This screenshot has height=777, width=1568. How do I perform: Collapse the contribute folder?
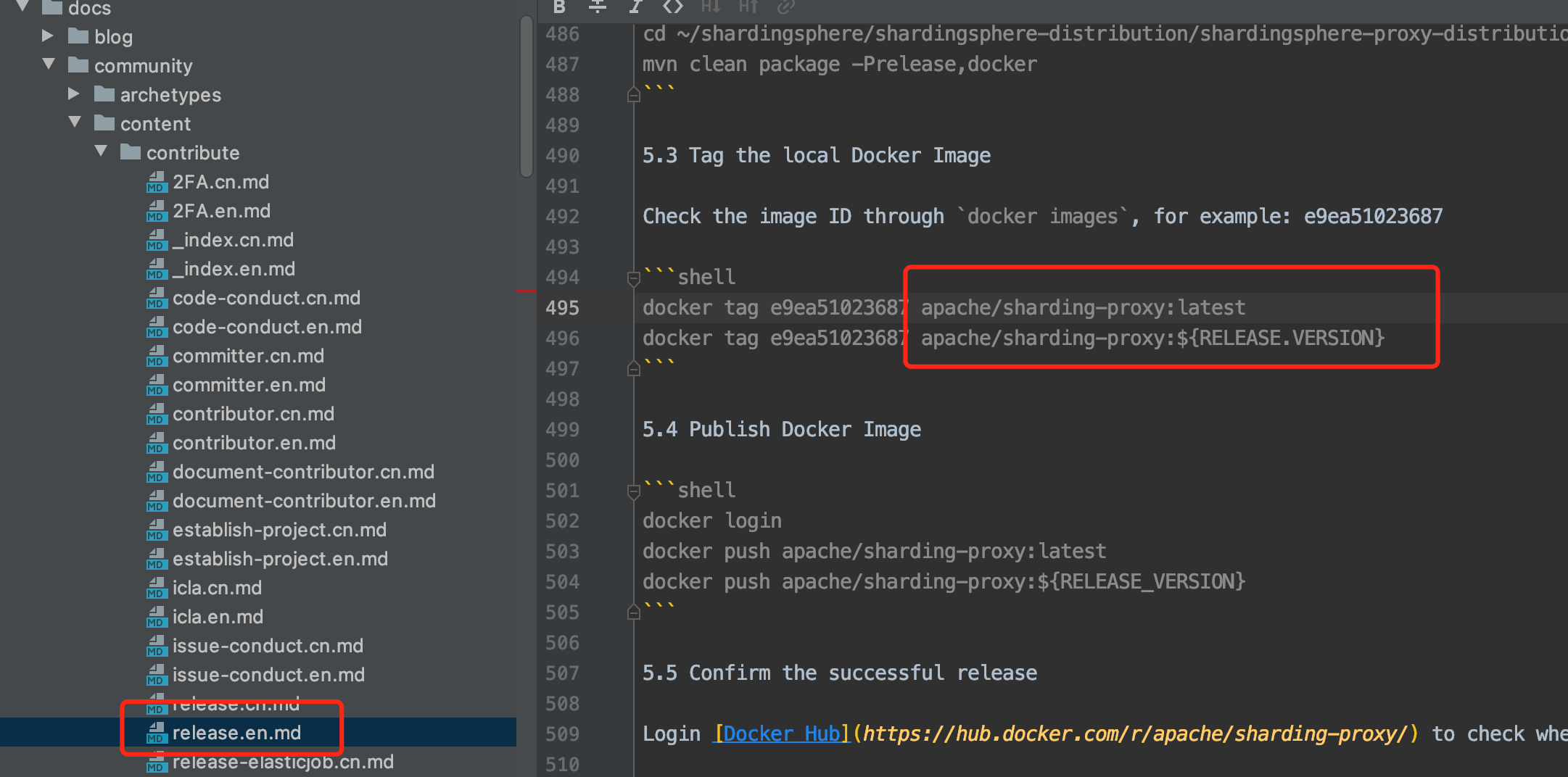pyautogui.click(x=101, y=151)
